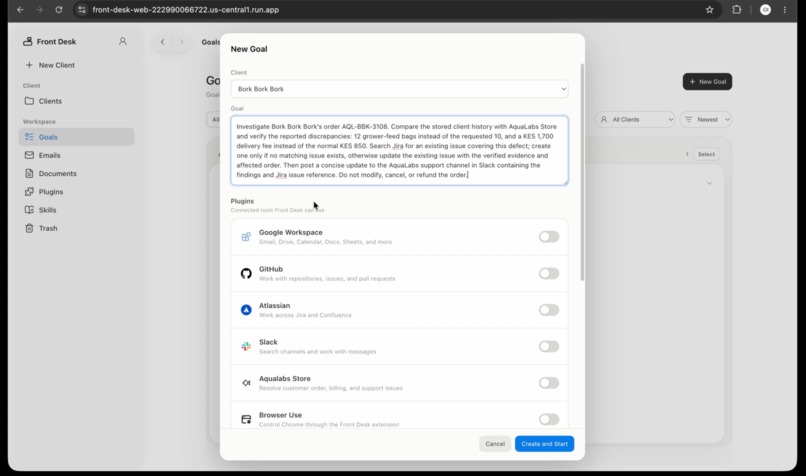Screen dimensions: 806x476
Task: Click the Goals breadcrumb in header
Action: [x=210, y=42]
